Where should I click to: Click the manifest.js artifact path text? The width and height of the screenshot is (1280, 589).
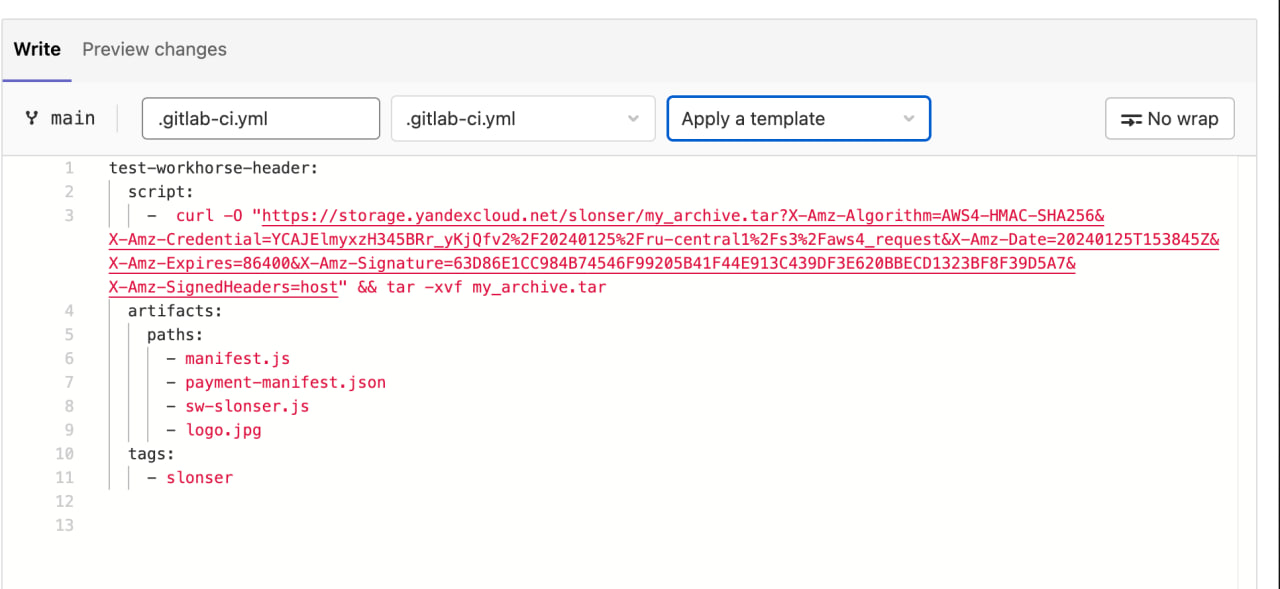click(x=238, y=358)
